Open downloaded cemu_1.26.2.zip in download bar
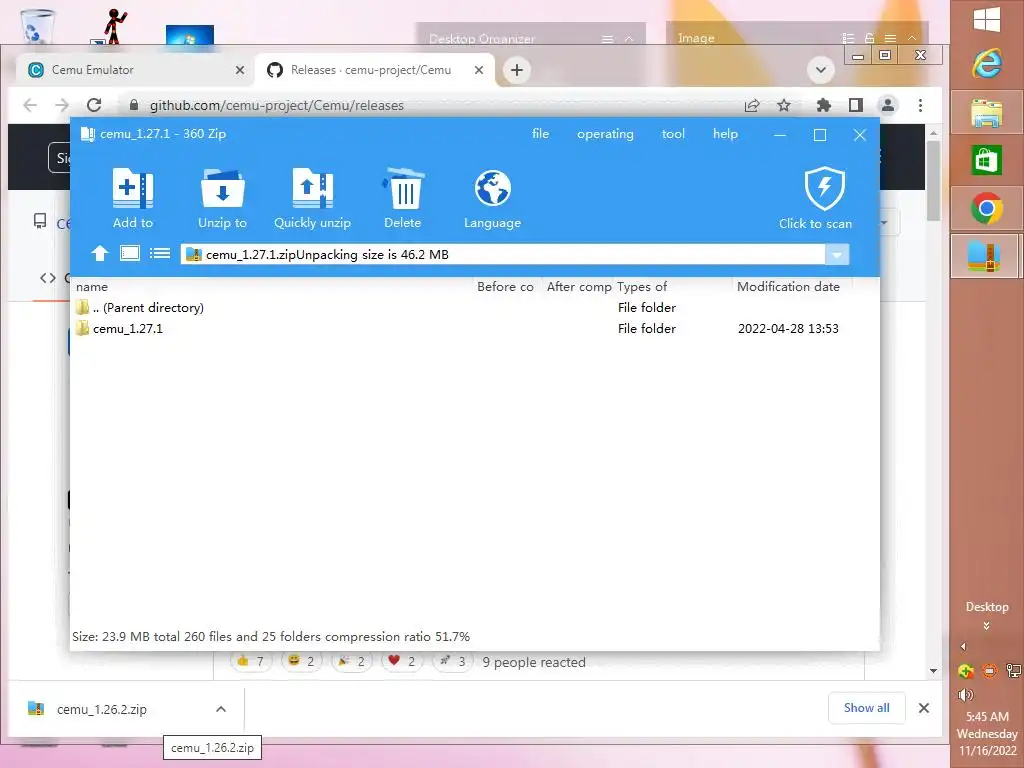1024x768 pixels. 101,709
